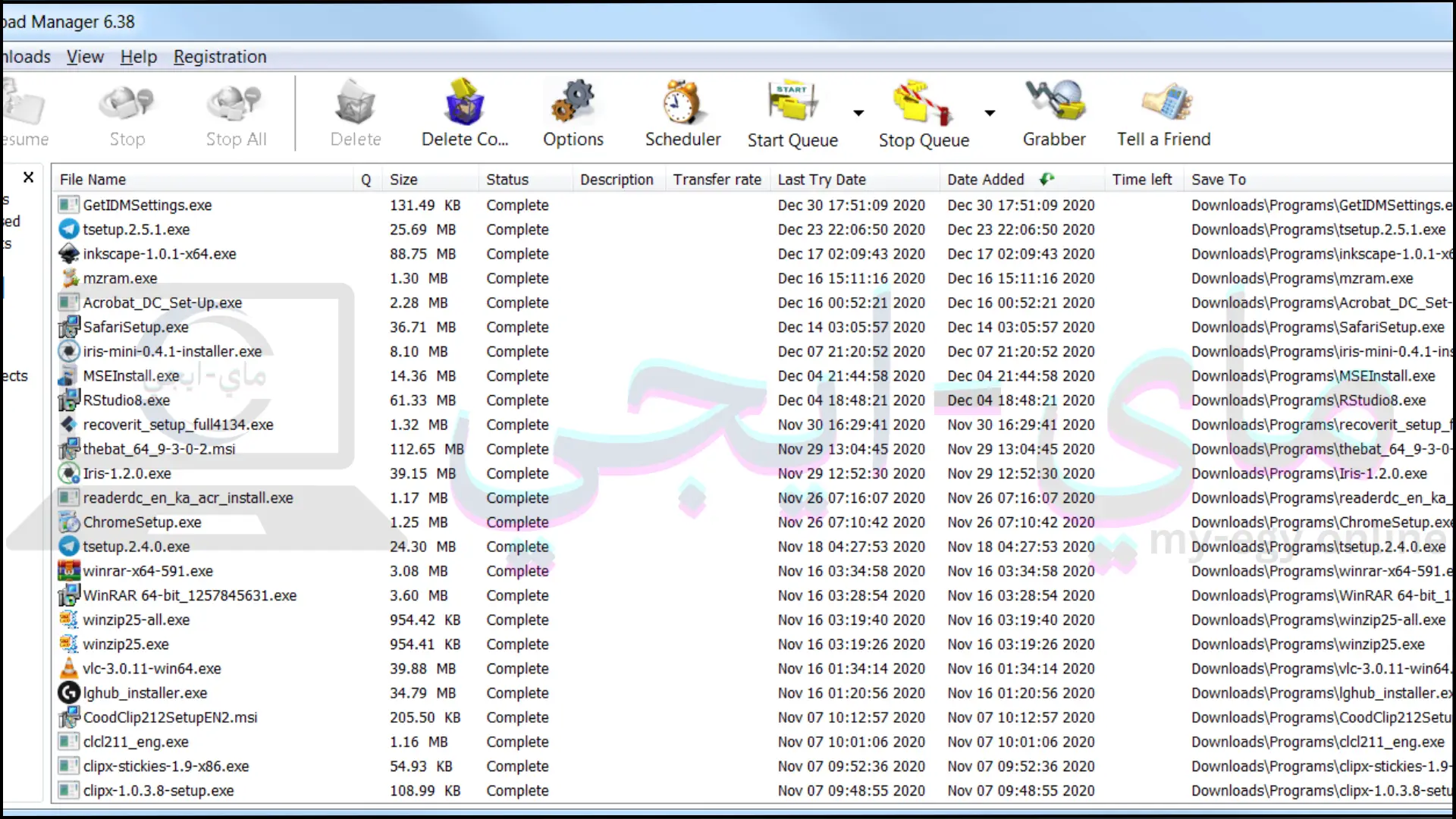The height and width of the screenshot is (819, 1456).
Task: Select the GetIDMSettings.exe file icon
Action: click(69, 205)
